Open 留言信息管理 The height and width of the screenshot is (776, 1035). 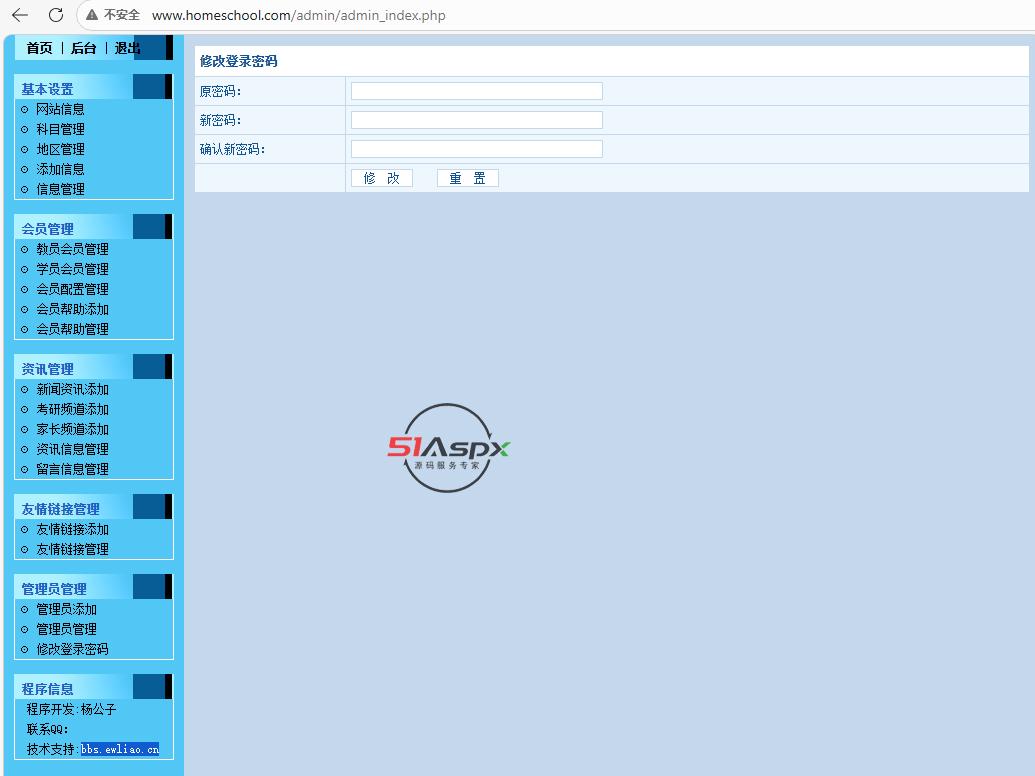73,469
